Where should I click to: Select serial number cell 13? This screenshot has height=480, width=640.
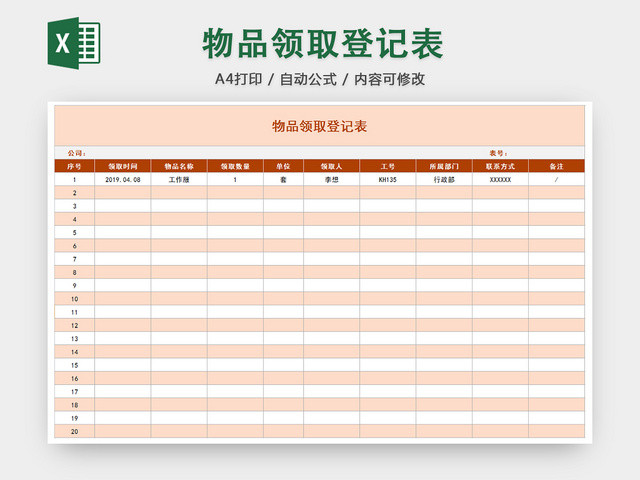click(74, 338)
